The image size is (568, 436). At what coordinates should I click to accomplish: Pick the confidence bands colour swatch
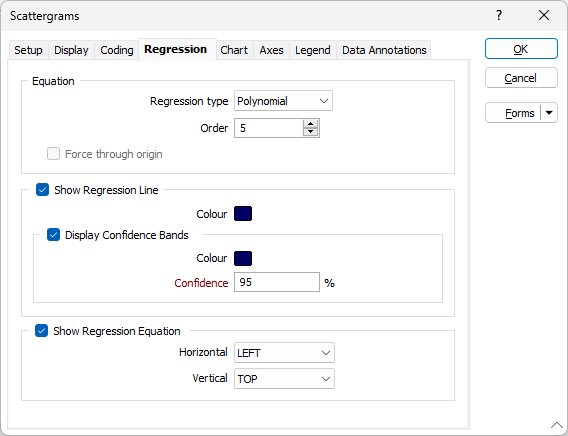click(243, 258)
